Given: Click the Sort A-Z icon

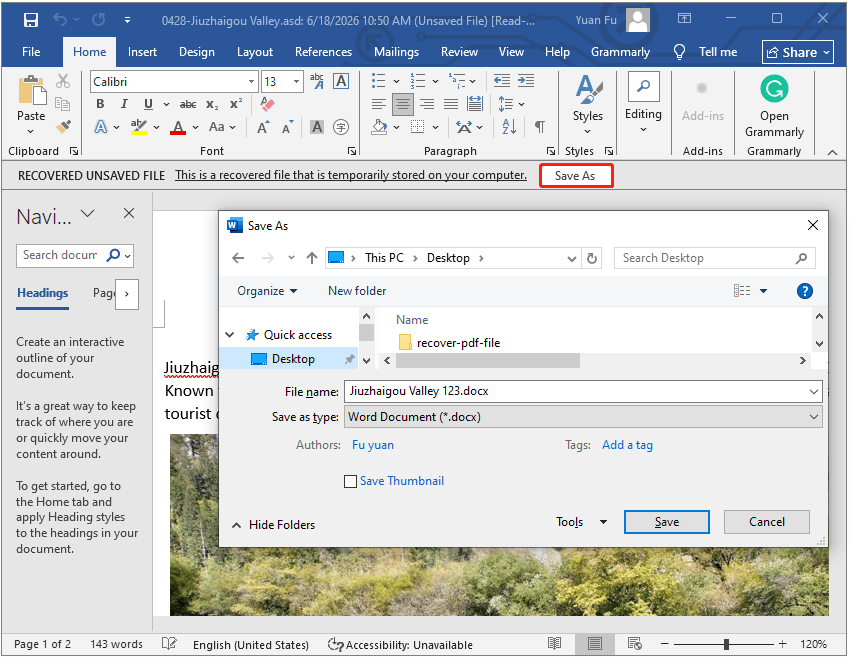Looking at the screenshot, I should tap(509, 127).
